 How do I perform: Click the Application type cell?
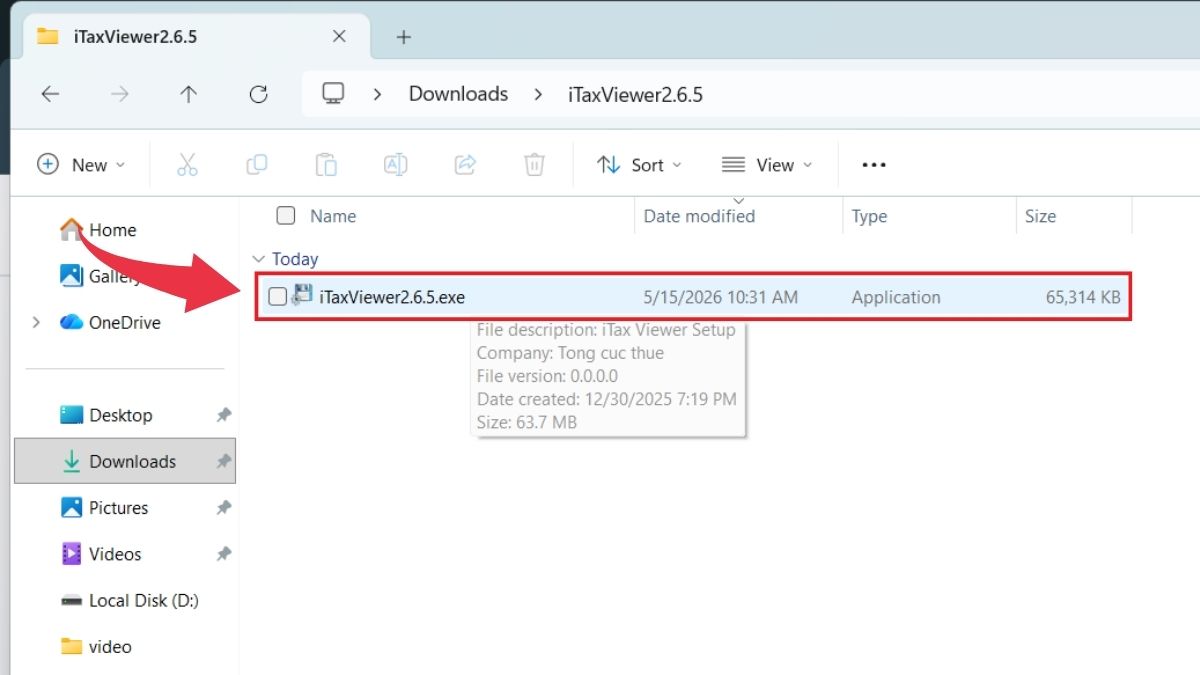[896, 297]
